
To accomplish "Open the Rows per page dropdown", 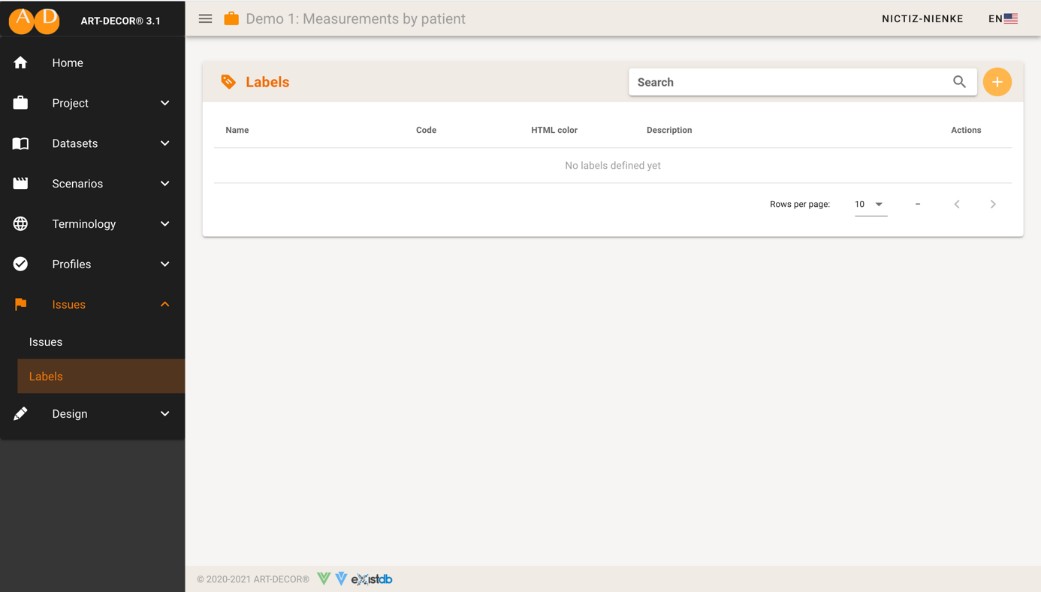I will tap(870, 204).
